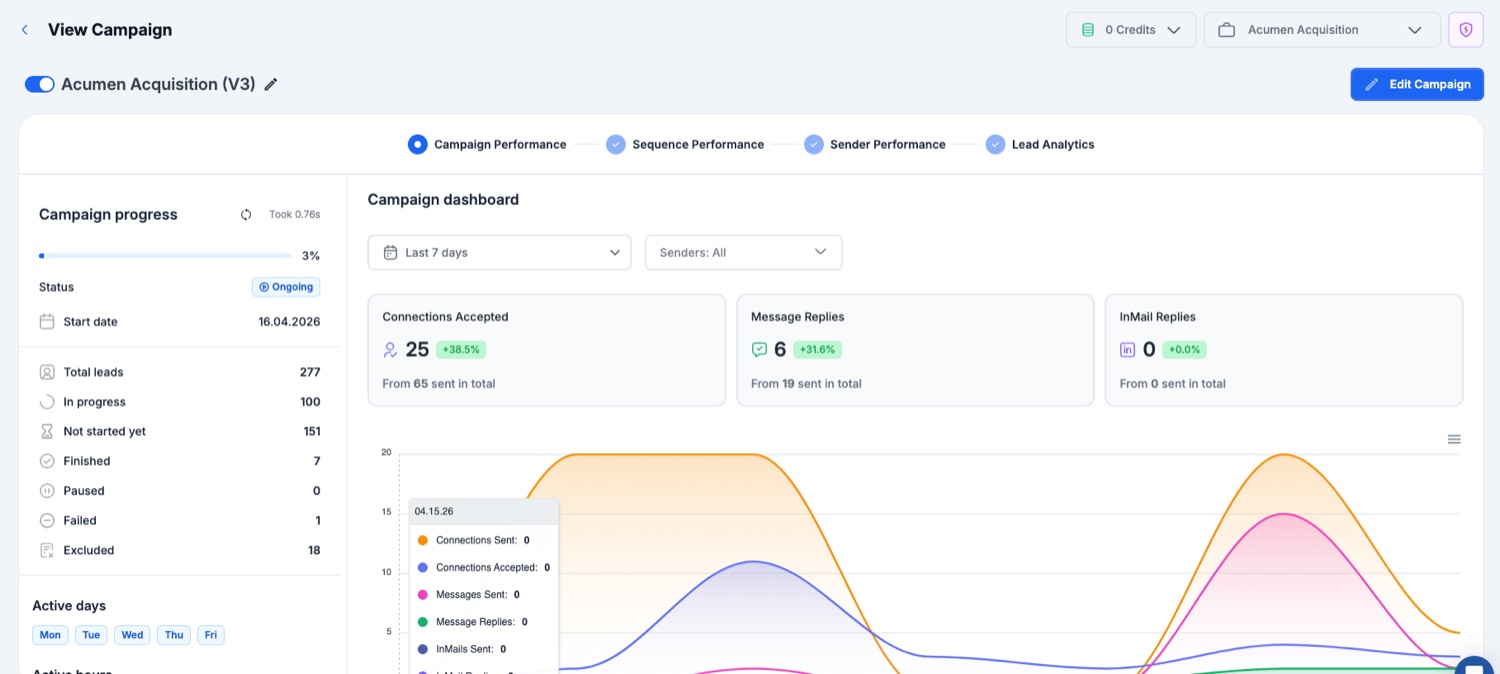Viewport: 1500px width, 674px height.
Task: Toggle Message Replies legend series
Action: pos(472,622)
